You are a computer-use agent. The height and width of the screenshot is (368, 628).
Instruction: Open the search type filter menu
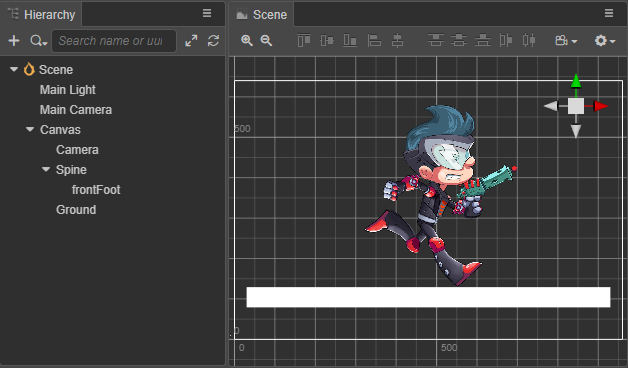point(39,40)
